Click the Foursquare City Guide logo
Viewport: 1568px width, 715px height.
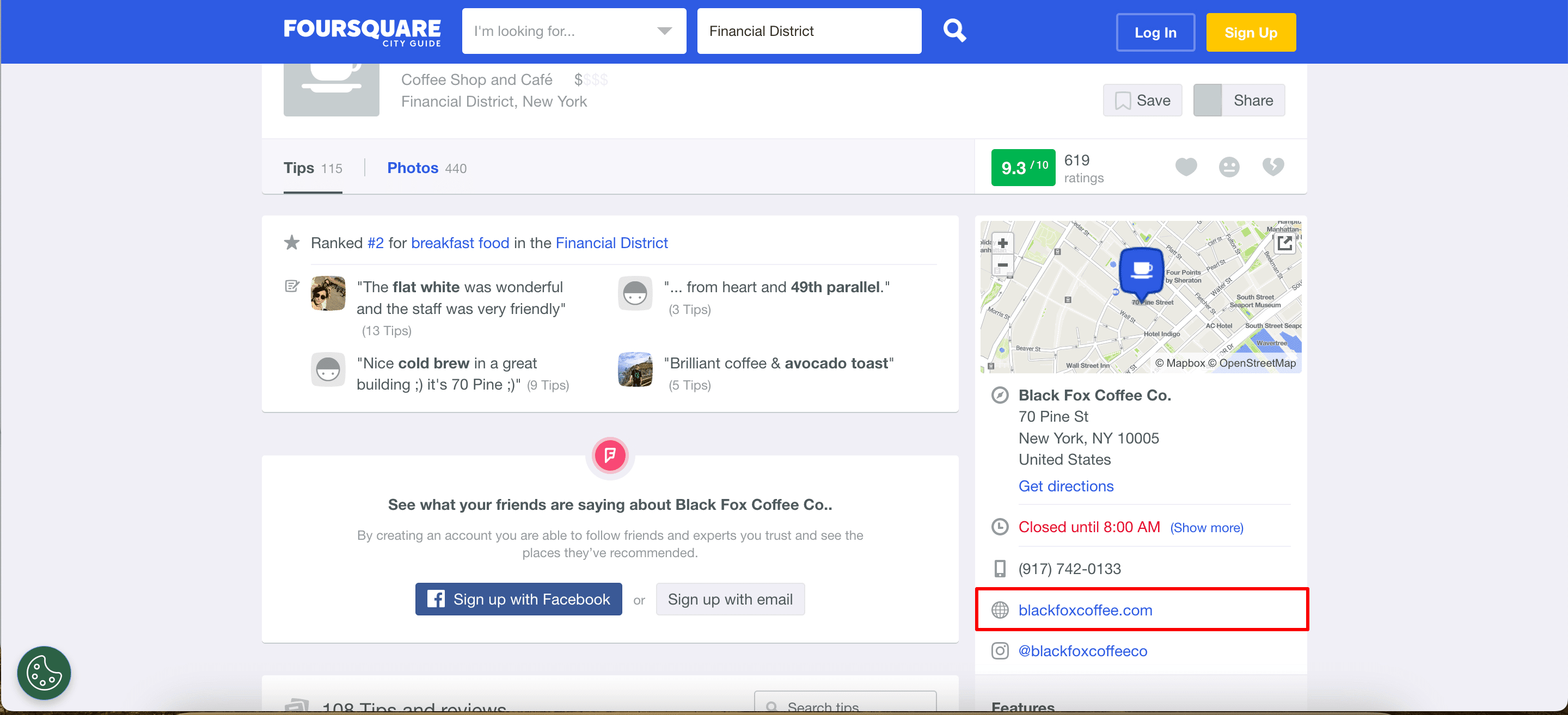[362, 32]
